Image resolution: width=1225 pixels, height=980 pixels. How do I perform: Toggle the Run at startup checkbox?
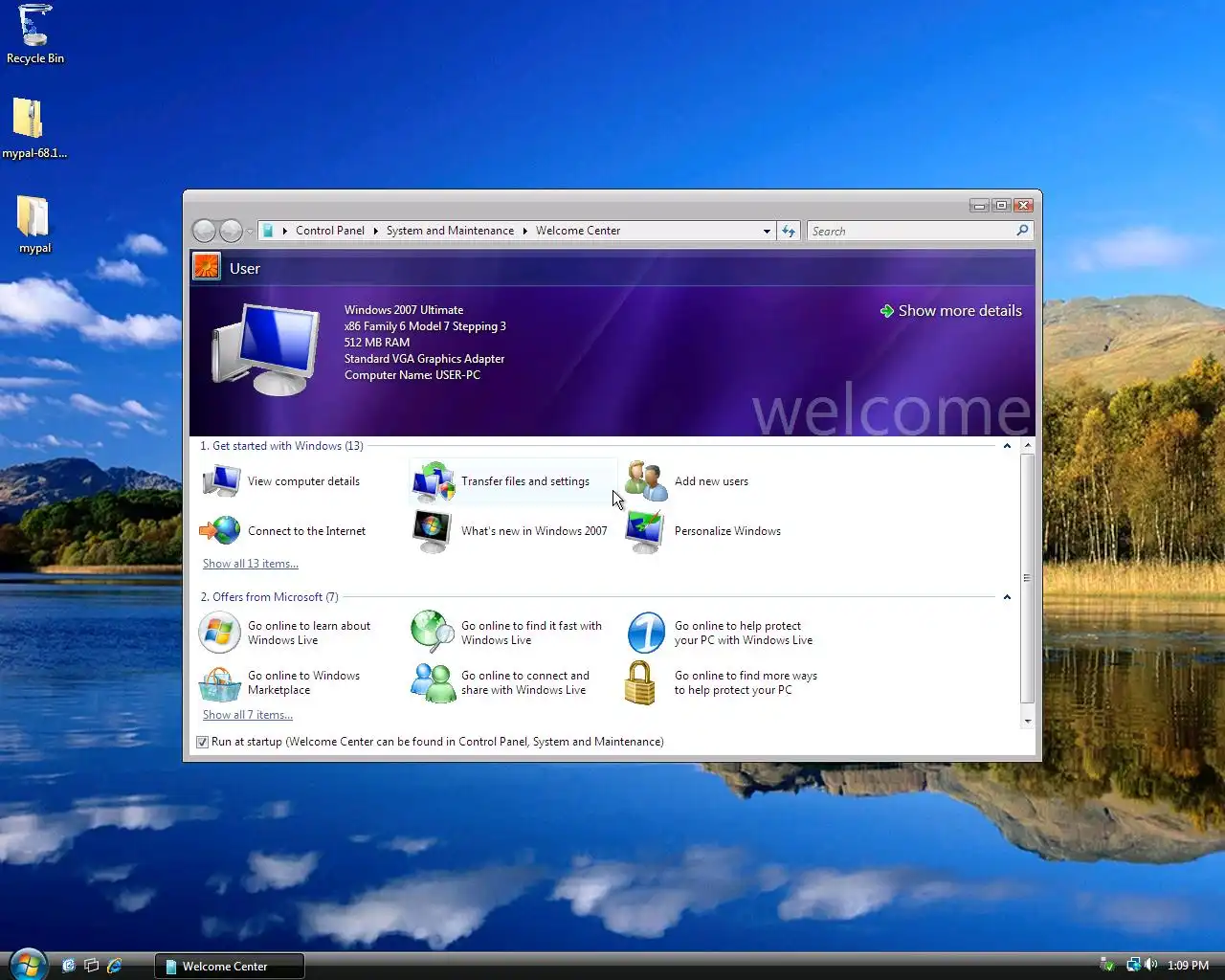tap(202, 742)
